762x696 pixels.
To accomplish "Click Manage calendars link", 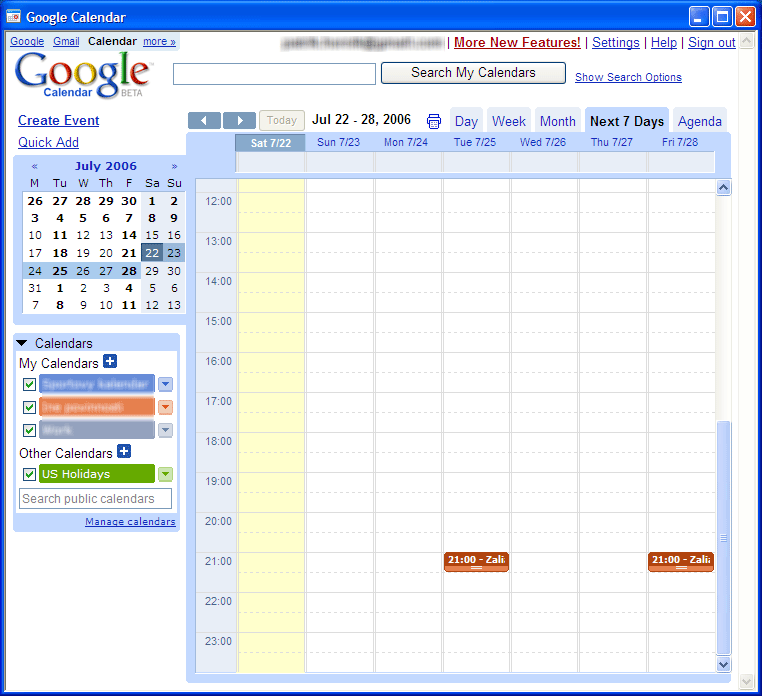I will click(x=130, y=522).
